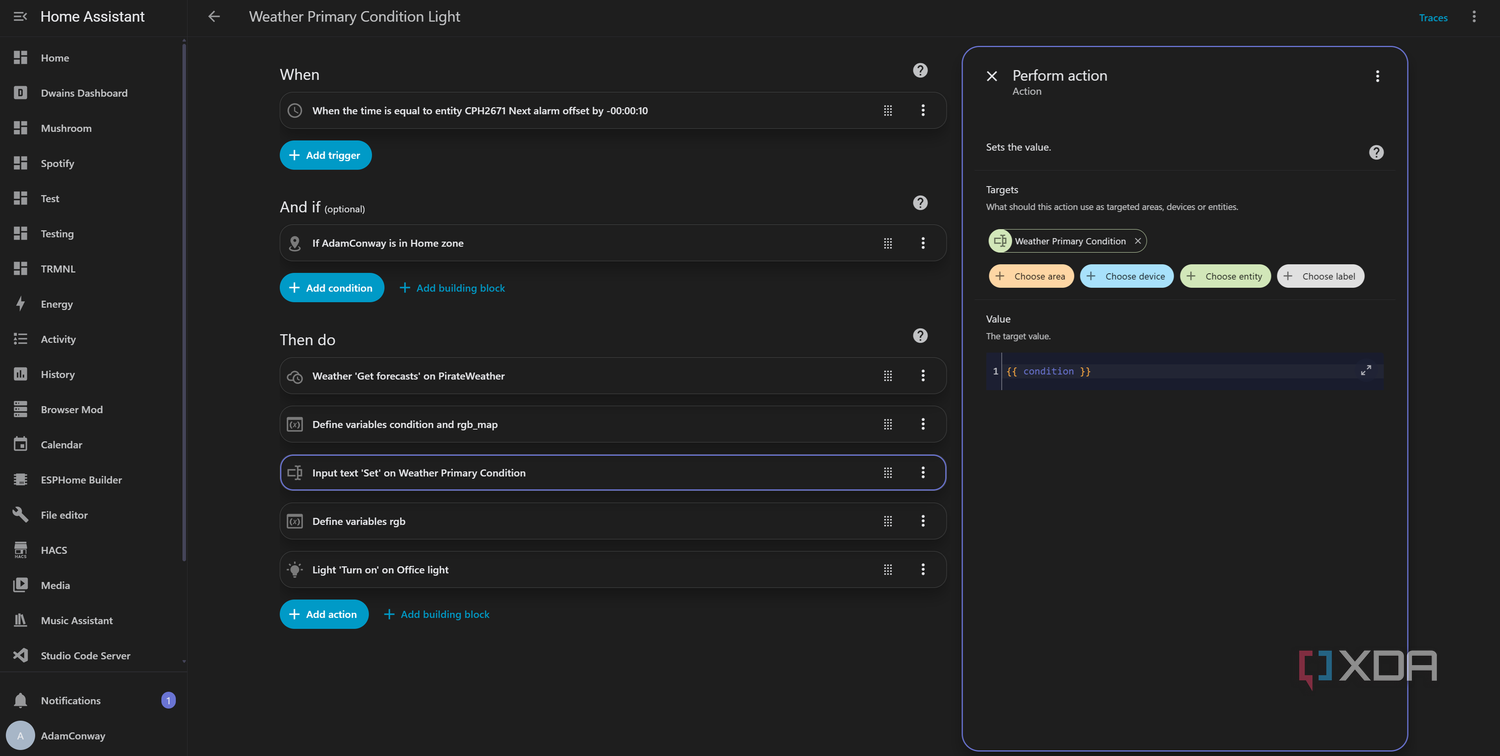Choose device as target
Screen dimensions: 1500x756
point(1126,276)
